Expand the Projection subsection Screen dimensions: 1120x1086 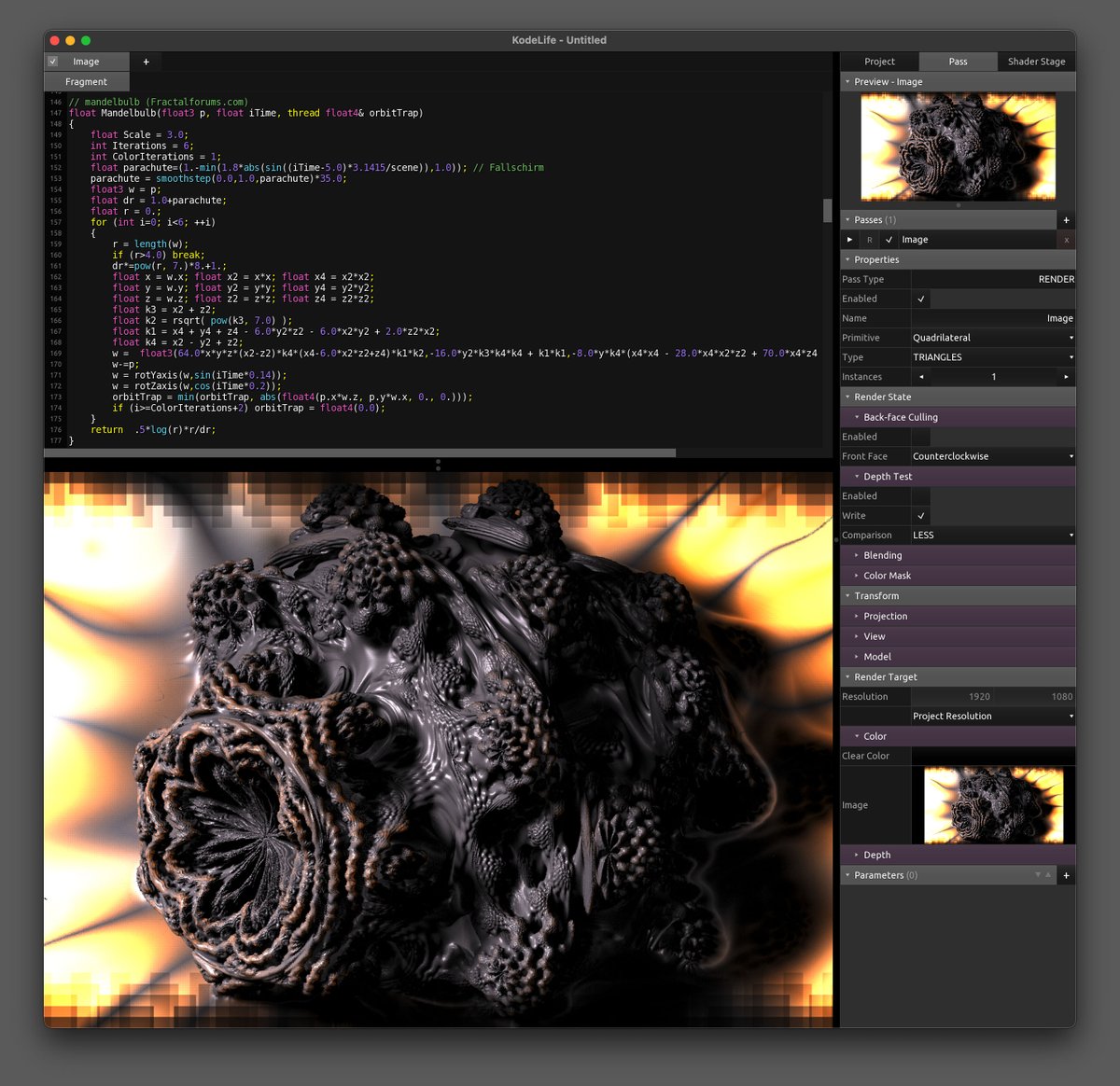[857, 617]
